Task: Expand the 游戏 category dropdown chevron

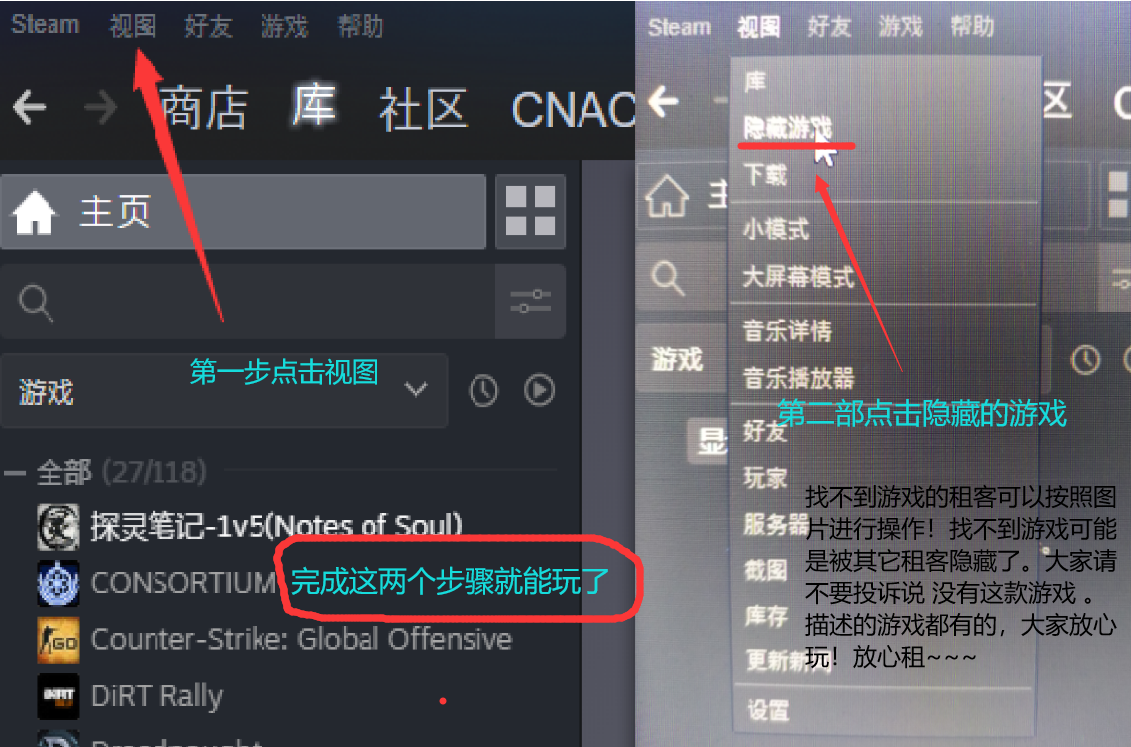Action: tap(415, 390)
